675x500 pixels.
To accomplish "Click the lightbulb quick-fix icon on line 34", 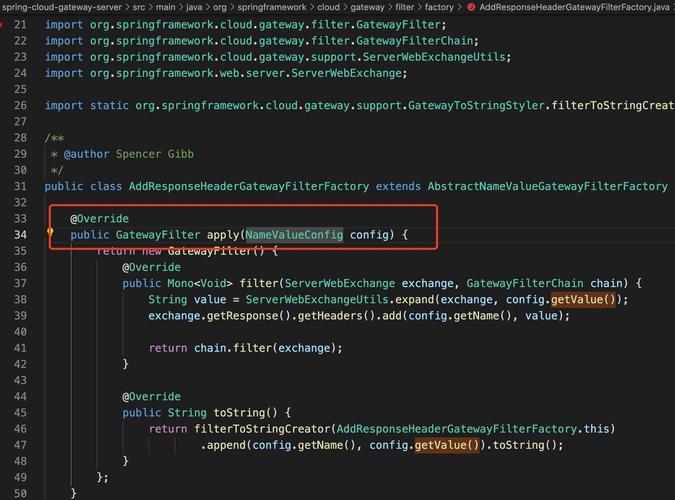I will pyautogui.click(x=50, y=233).
